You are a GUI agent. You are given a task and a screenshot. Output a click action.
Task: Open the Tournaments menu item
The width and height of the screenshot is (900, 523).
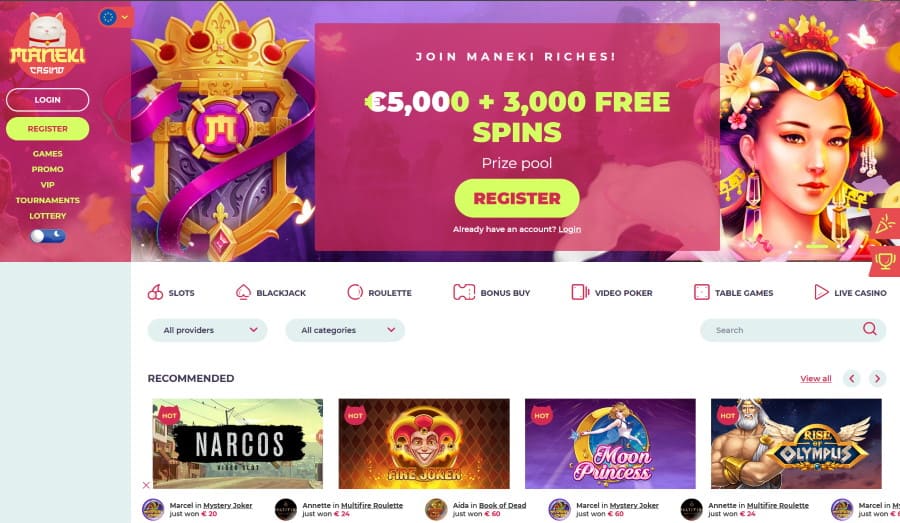(48, 200)
